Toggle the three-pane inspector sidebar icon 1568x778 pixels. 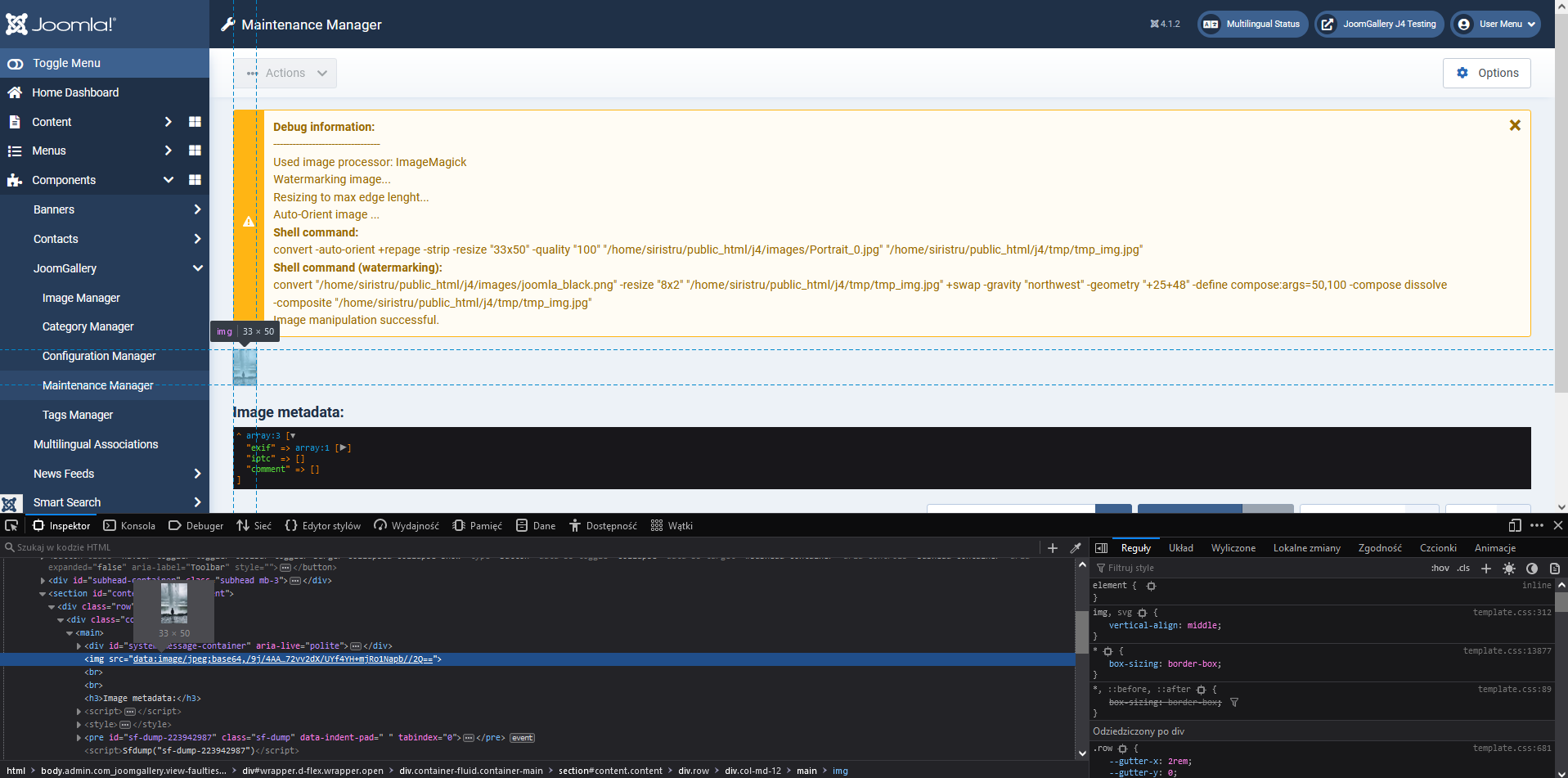(1101, 548)
